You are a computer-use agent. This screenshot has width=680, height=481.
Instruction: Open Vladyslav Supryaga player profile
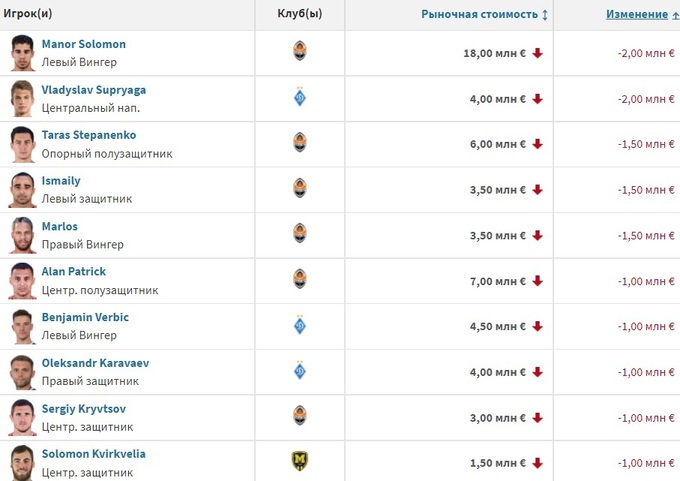(94, 90)
